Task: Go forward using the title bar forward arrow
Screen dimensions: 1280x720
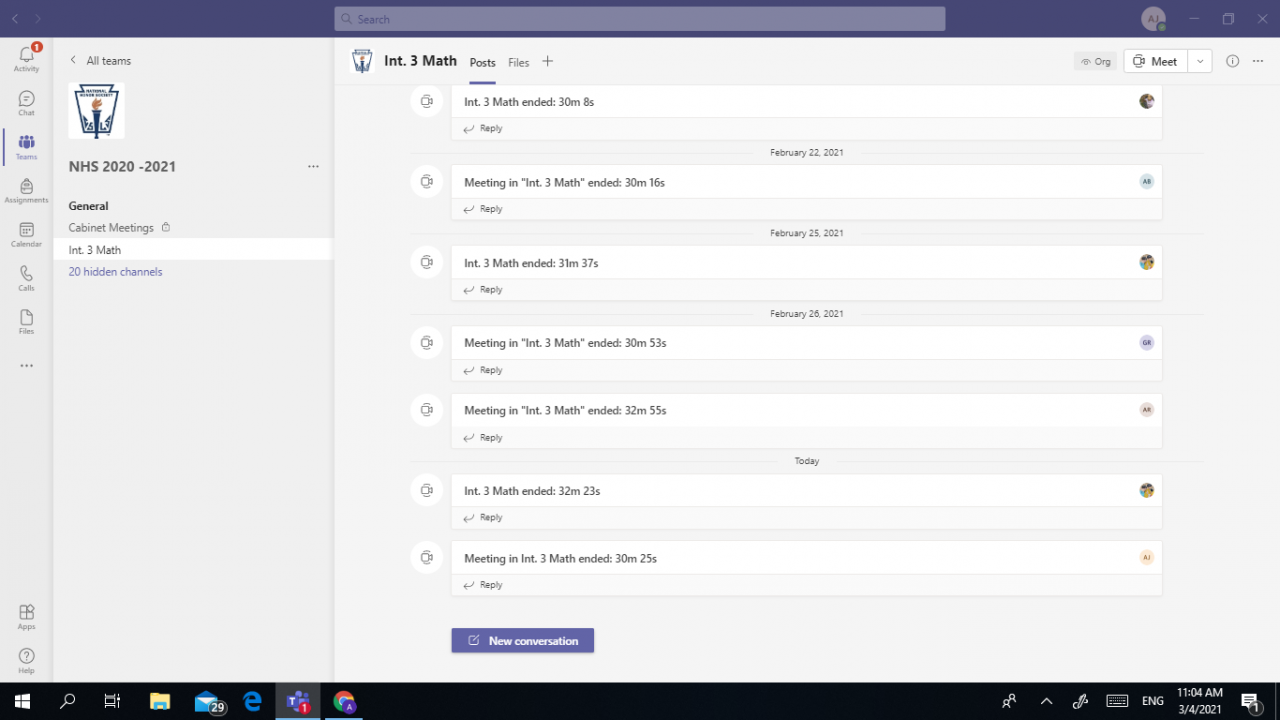Action: tap(38, 19)
